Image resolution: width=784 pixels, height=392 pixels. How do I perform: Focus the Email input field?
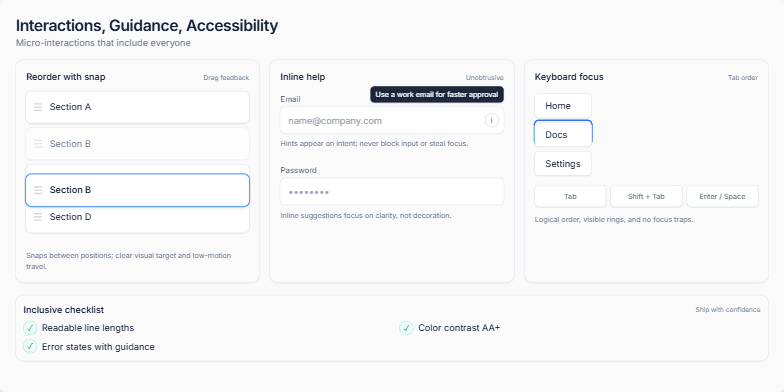coord(392,120)
